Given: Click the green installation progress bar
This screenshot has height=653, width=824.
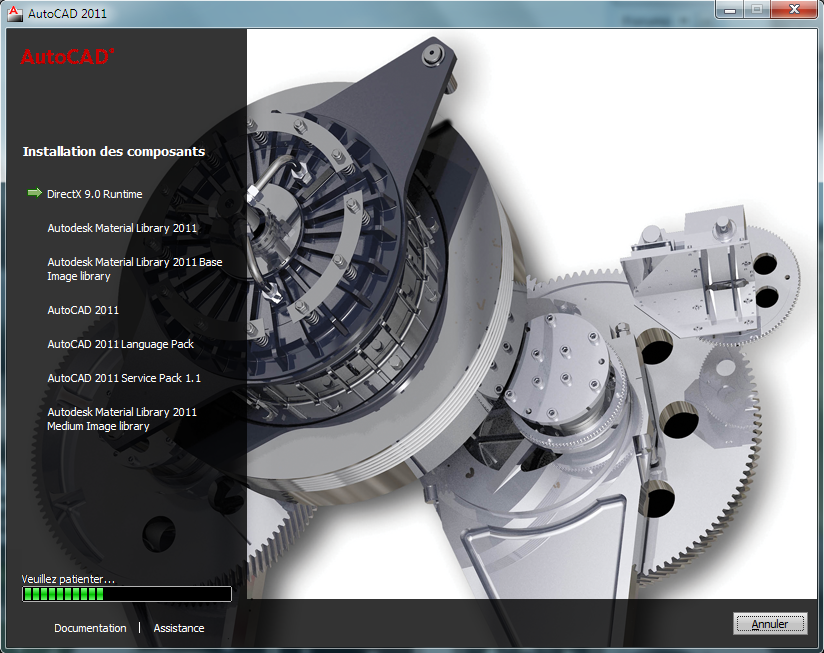Looking at the screenshot, I should coord(127,594).
